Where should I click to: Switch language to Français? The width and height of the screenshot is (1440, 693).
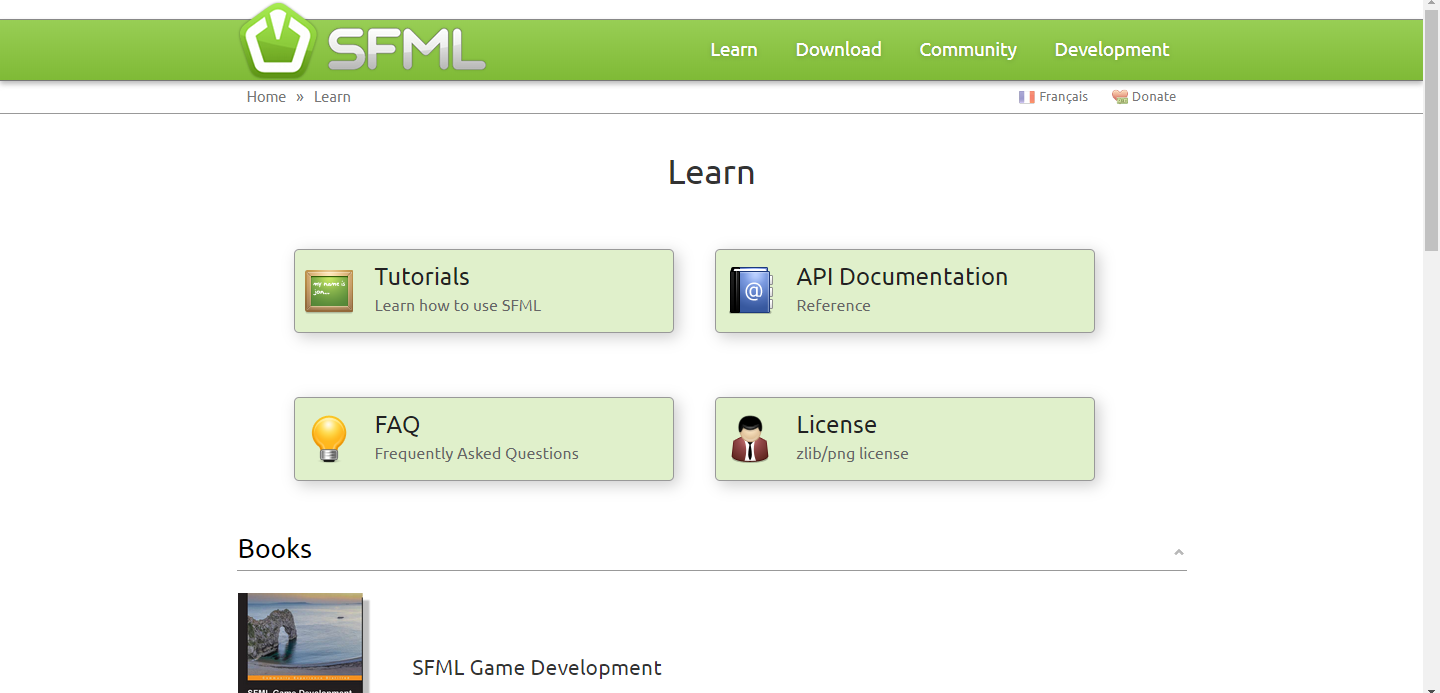pos(1063,97)
